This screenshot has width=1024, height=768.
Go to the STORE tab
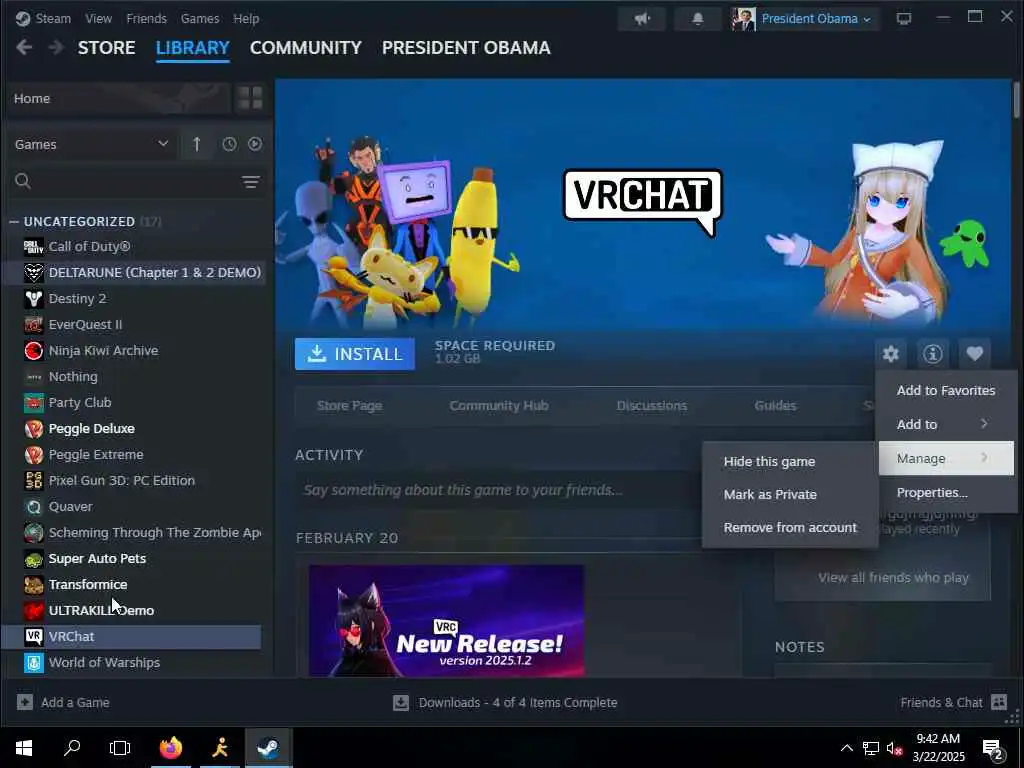[x=106, y=48]
